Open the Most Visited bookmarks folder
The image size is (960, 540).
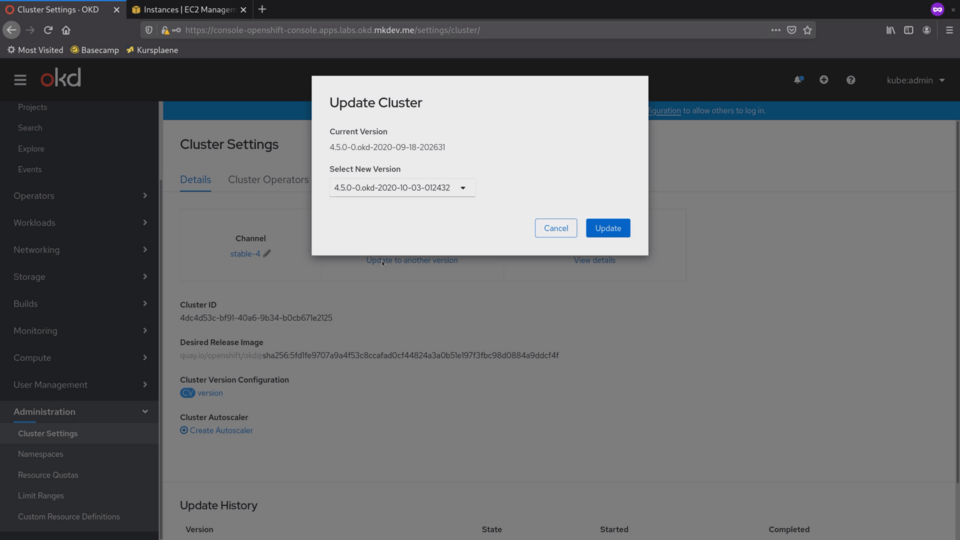(x=35, y=50)
